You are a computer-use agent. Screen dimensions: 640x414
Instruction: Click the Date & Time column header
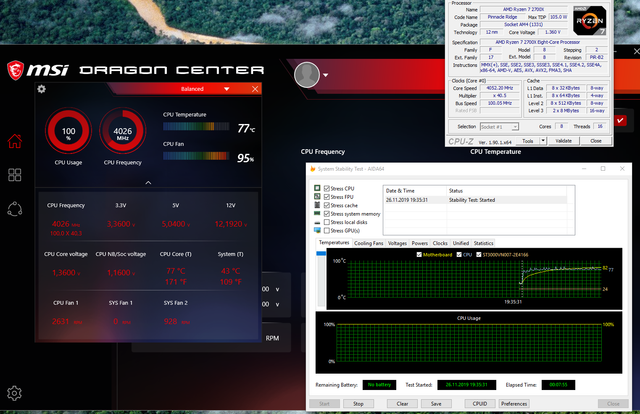[x=415, y=191]
